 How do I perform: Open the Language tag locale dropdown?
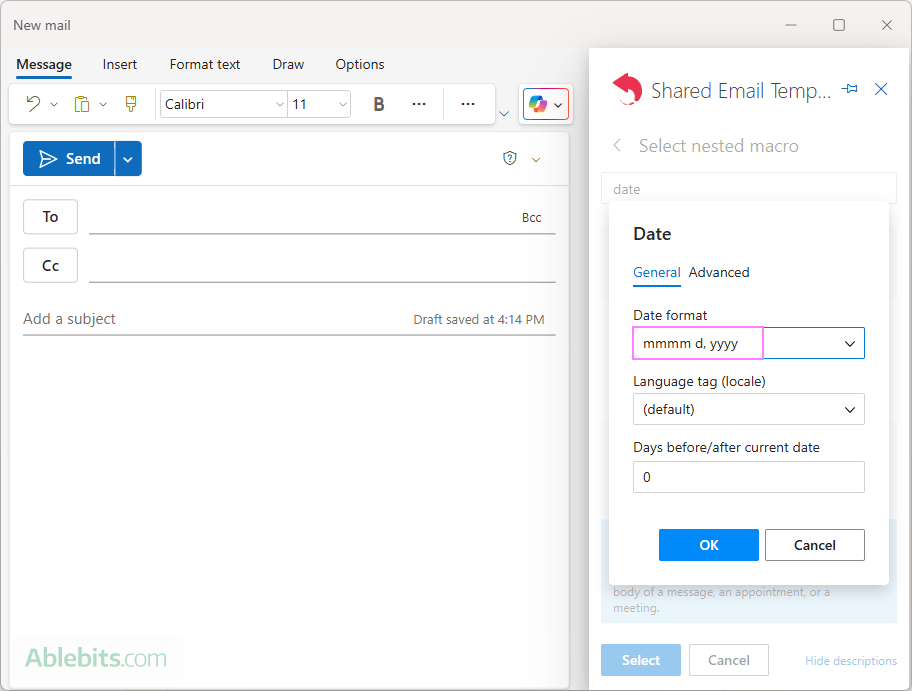coord(749,409)
